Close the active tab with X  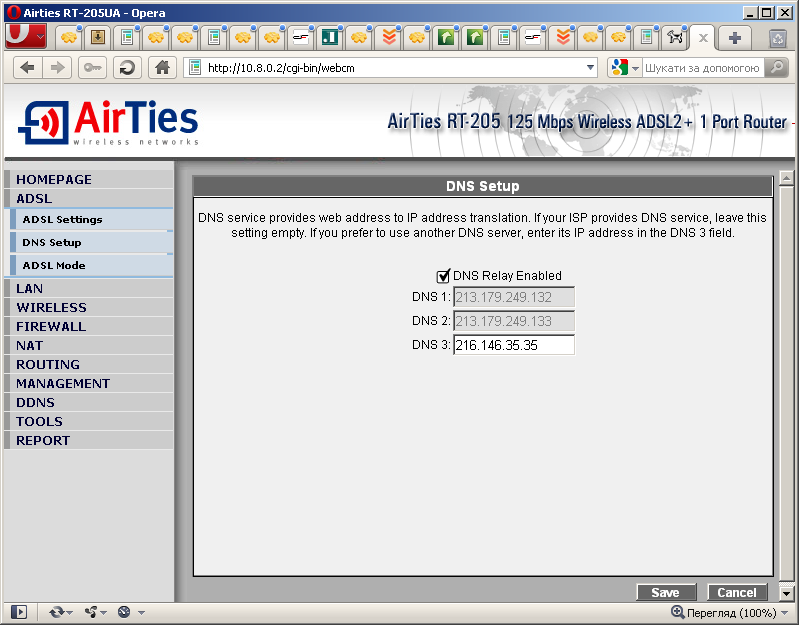(703, 38)
